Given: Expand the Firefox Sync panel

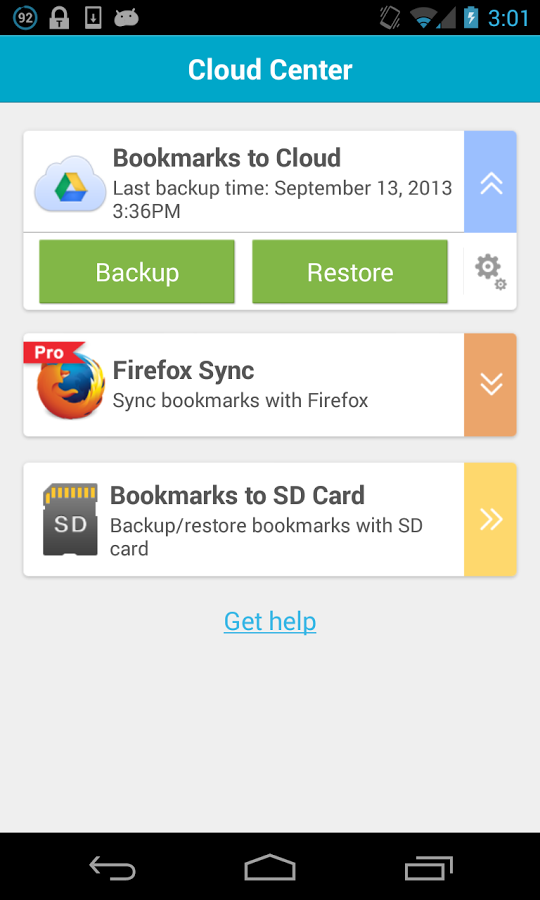Looking at the screenshot, I should click(x=490, y=385).
